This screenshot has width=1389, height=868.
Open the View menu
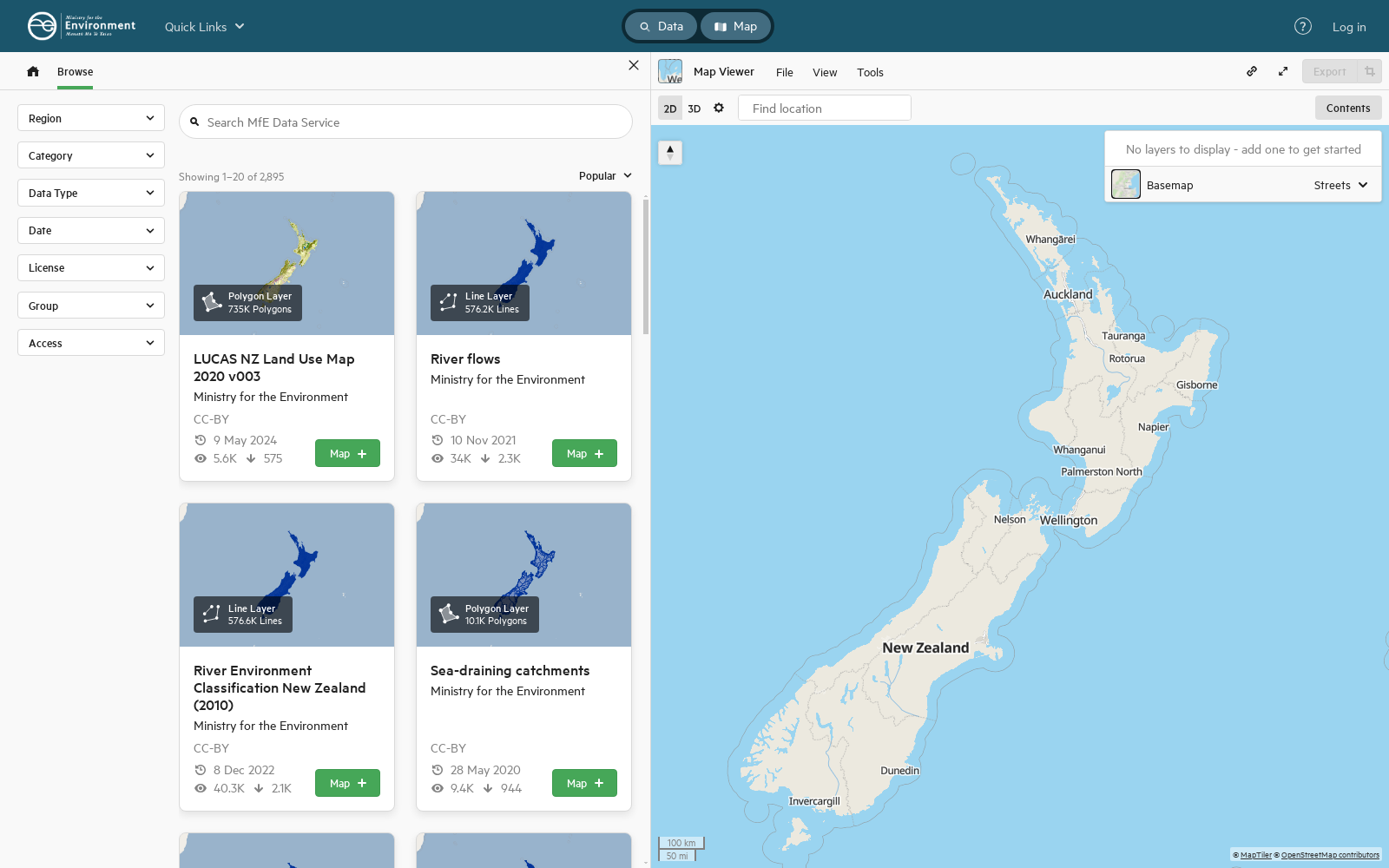pos(825,72)
